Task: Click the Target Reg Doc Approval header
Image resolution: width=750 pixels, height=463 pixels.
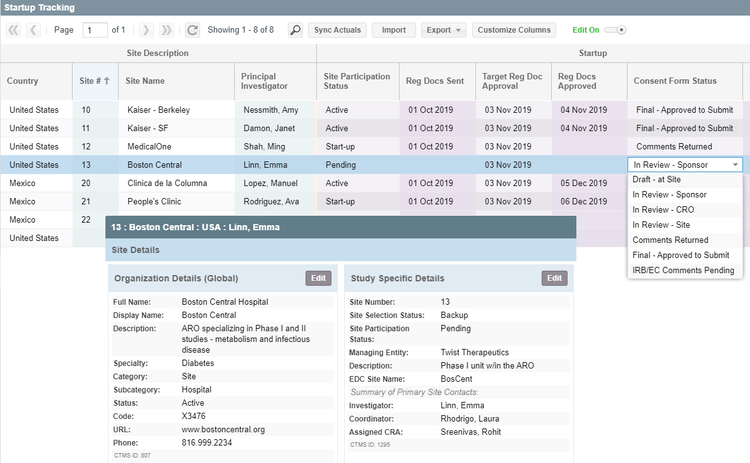Action: 513,81
